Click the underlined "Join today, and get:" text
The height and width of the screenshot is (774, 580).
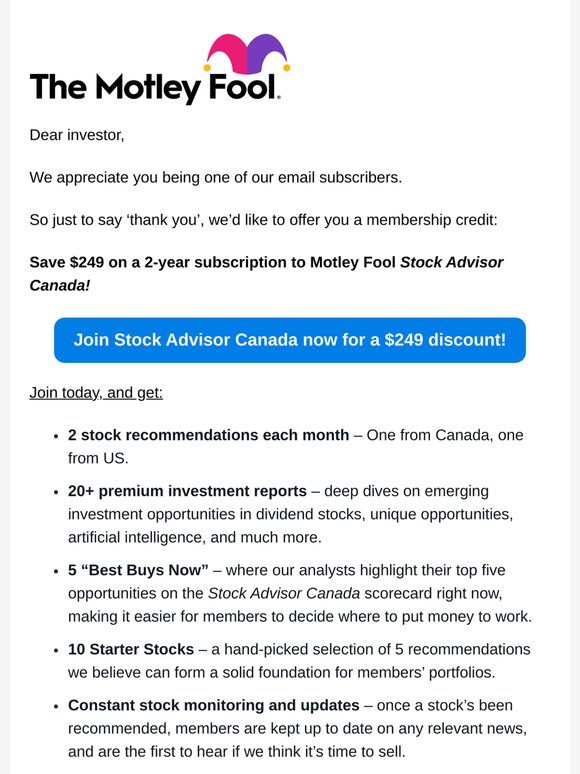coord(96,392)
